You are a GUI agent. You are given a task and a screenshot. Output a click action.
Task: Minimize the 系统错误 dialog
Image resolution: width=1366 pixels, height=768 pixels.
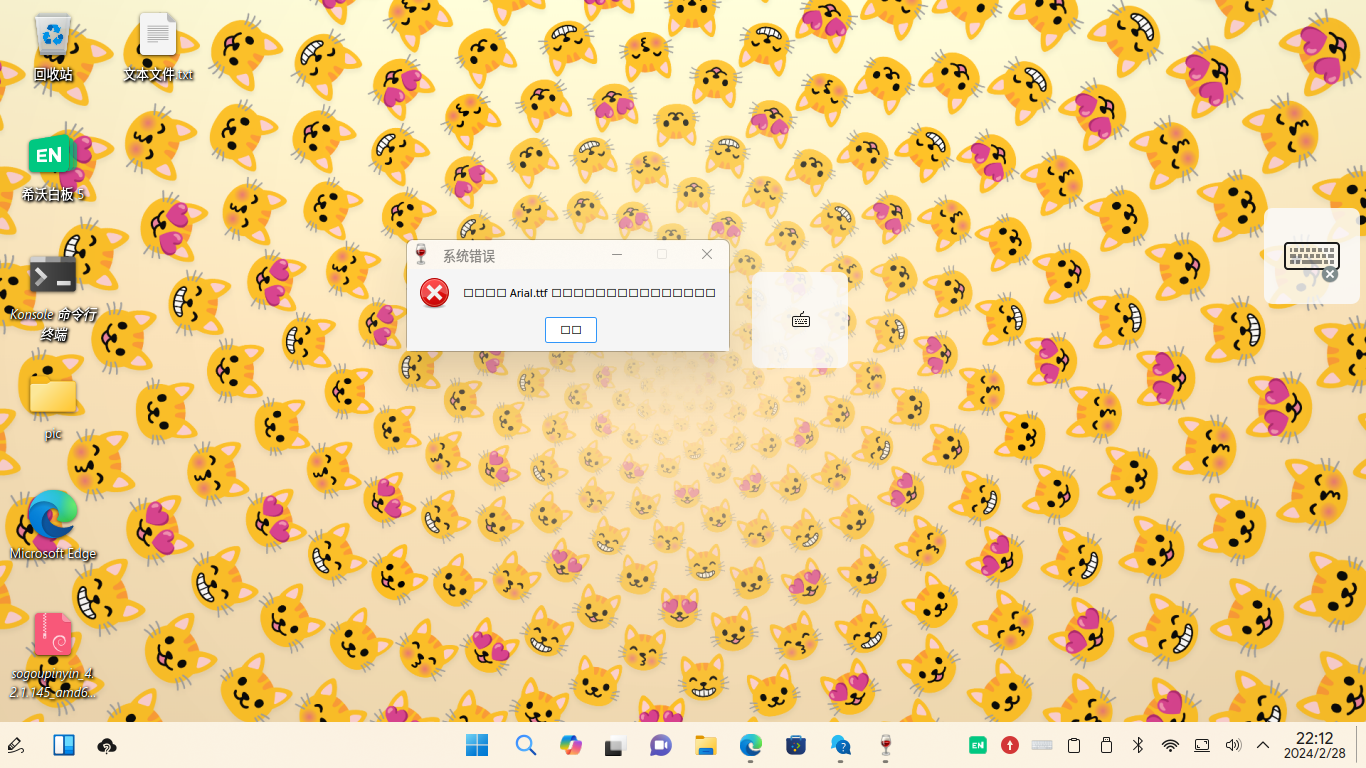tap(617, 254)
